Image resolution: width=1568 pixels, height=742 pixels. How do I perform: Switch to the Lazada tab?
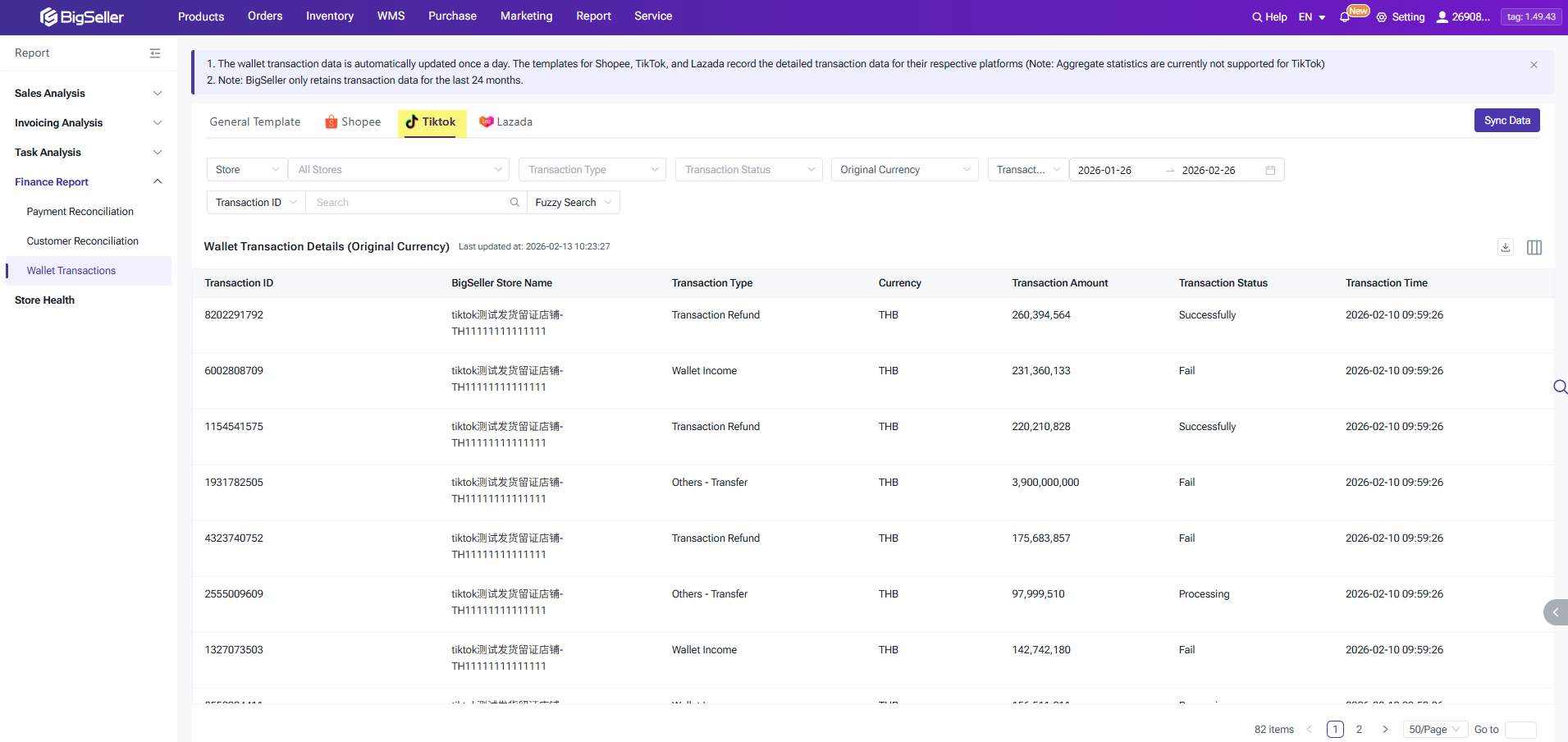[x=506, y=122]
